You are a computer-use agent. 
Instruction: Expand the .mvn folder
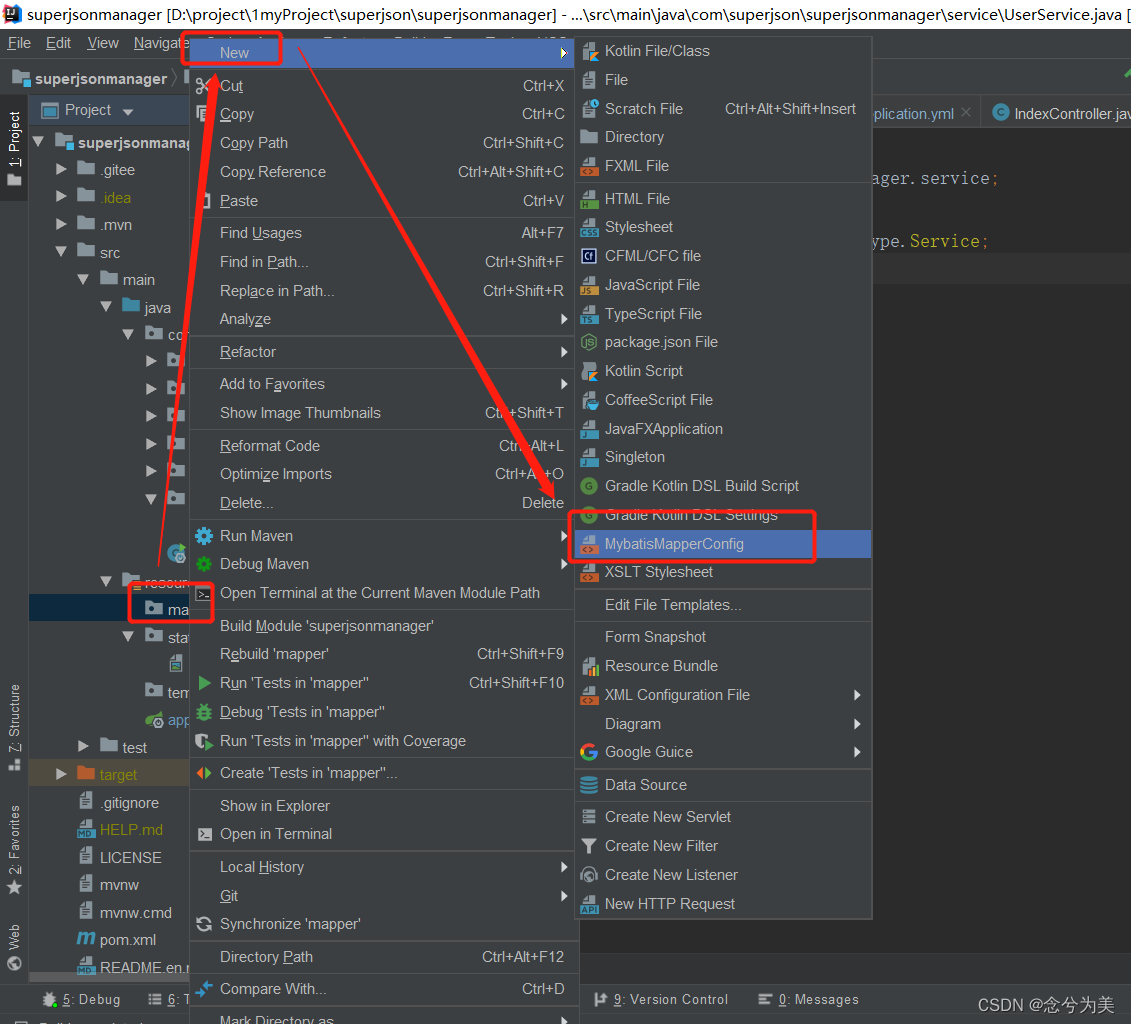[61, 224]
